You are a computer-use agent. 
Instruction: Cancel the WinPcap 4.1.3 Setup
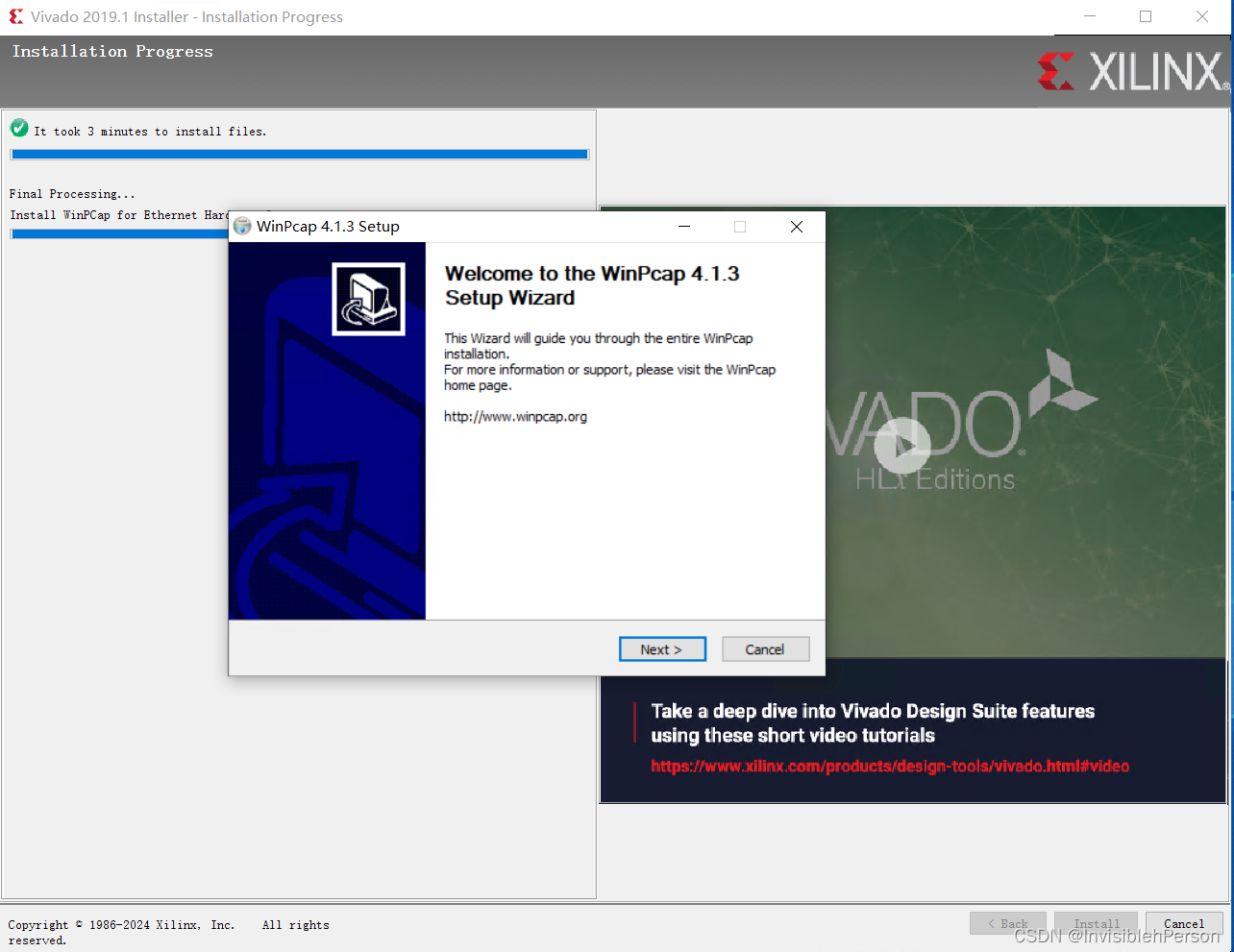click(x=765, y=649)
